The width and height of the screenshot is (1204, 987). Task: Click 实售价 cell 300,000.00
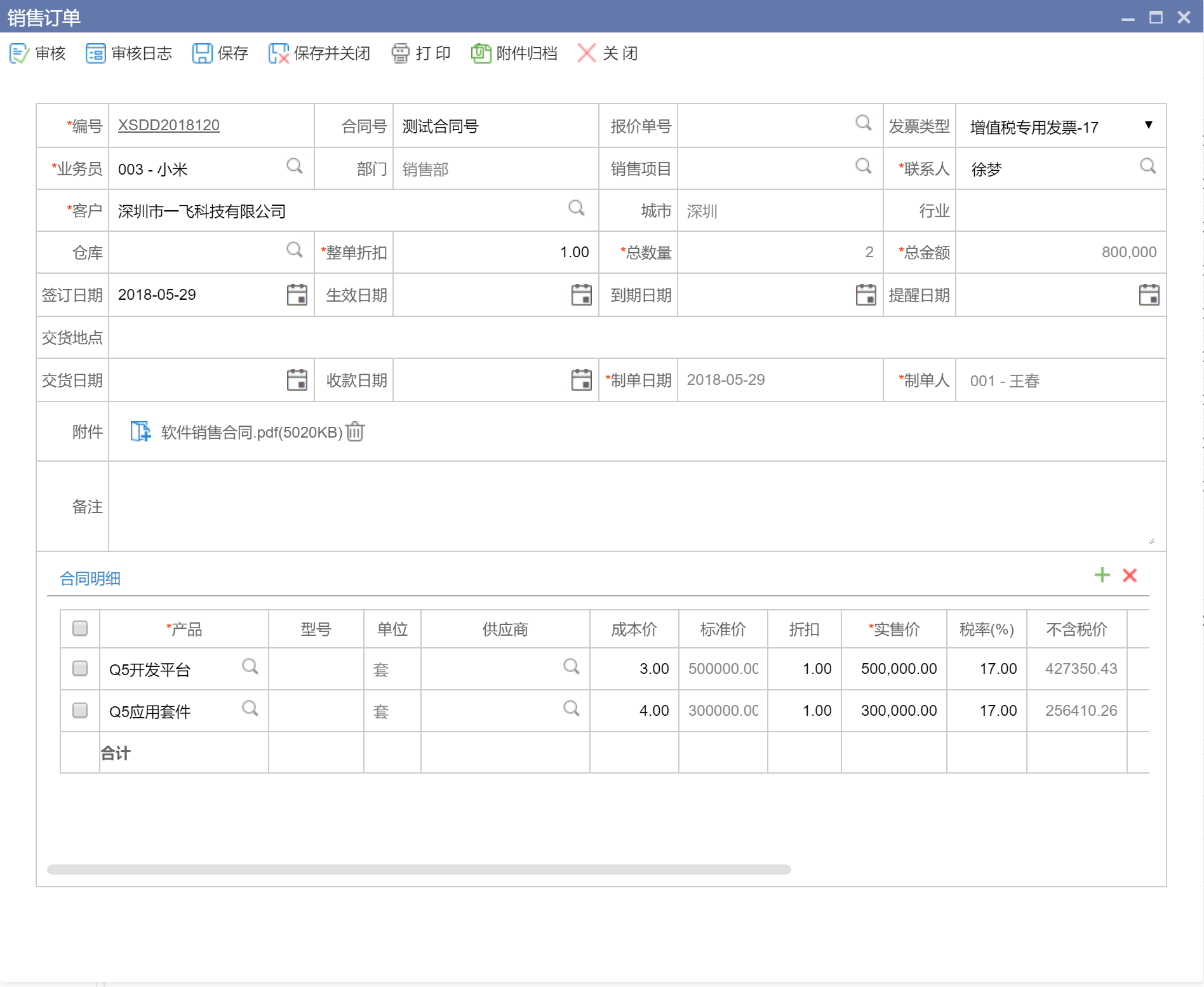point(894,711)
